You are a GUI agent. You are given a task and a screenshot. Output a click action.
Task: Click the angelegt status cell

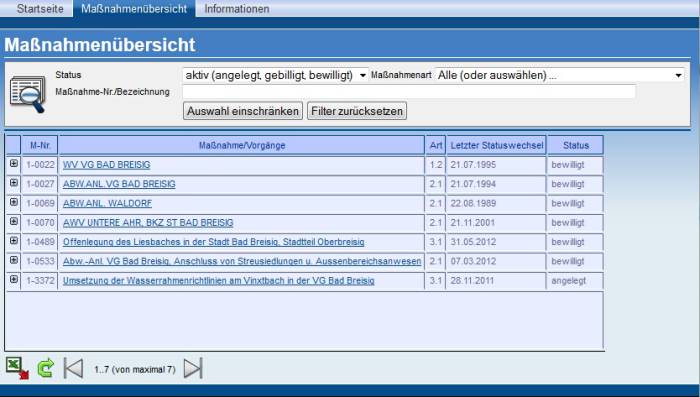point(575,281)
